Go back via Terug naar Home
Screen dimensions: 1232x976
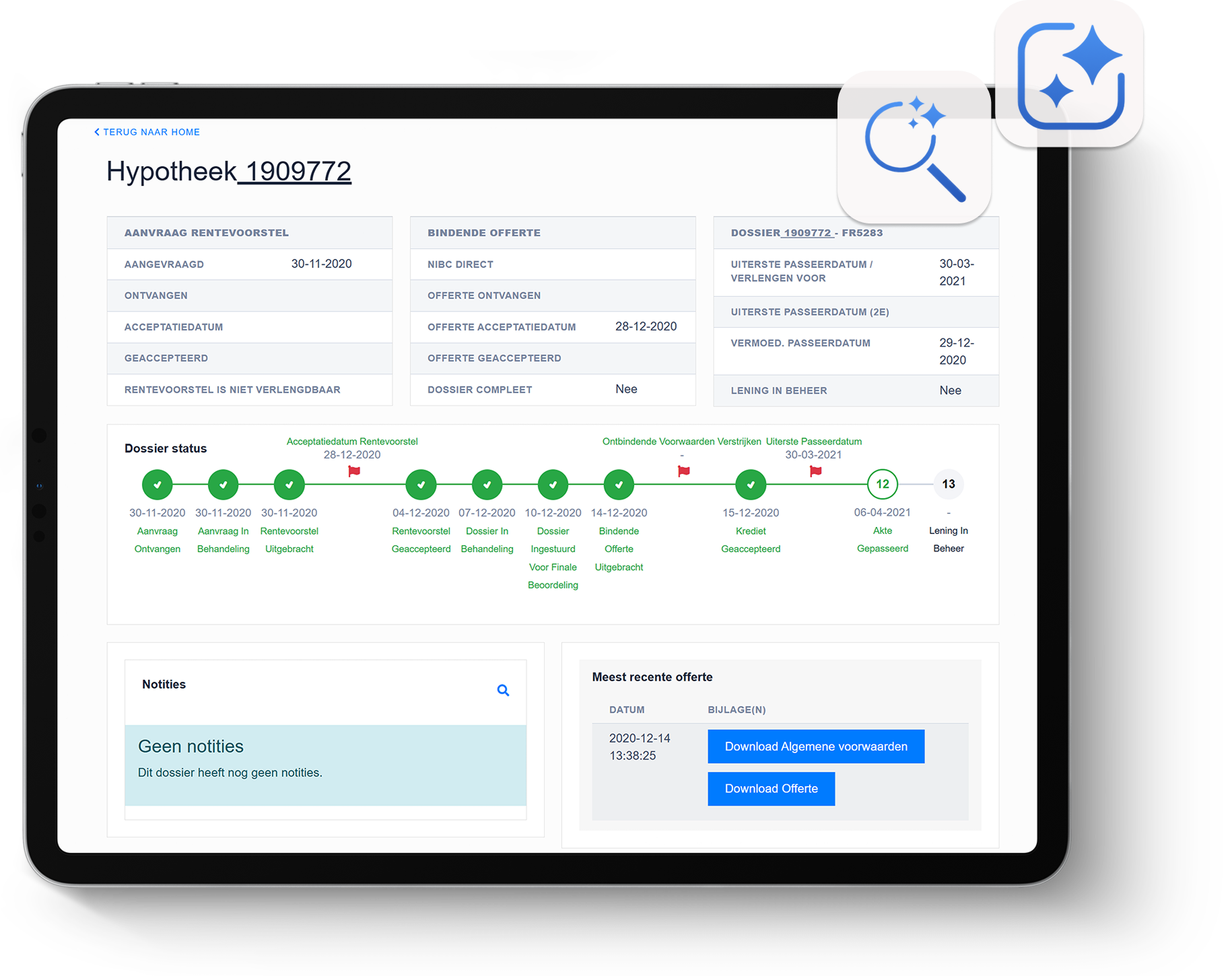pyautogui.click(x=147, y=132)
